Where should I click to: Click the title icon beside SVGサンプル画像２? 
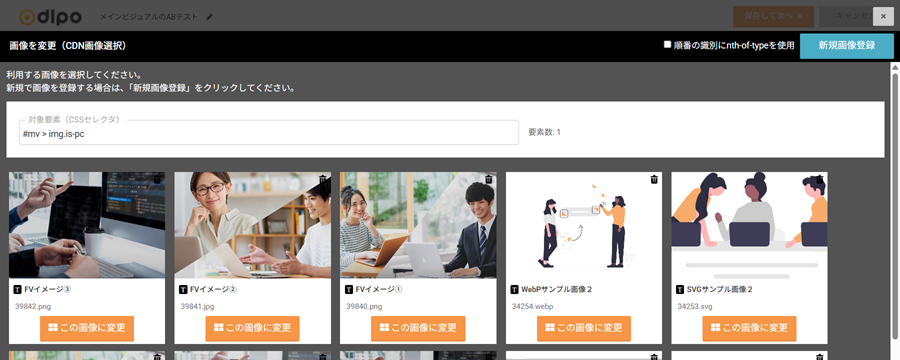point(680,289)
